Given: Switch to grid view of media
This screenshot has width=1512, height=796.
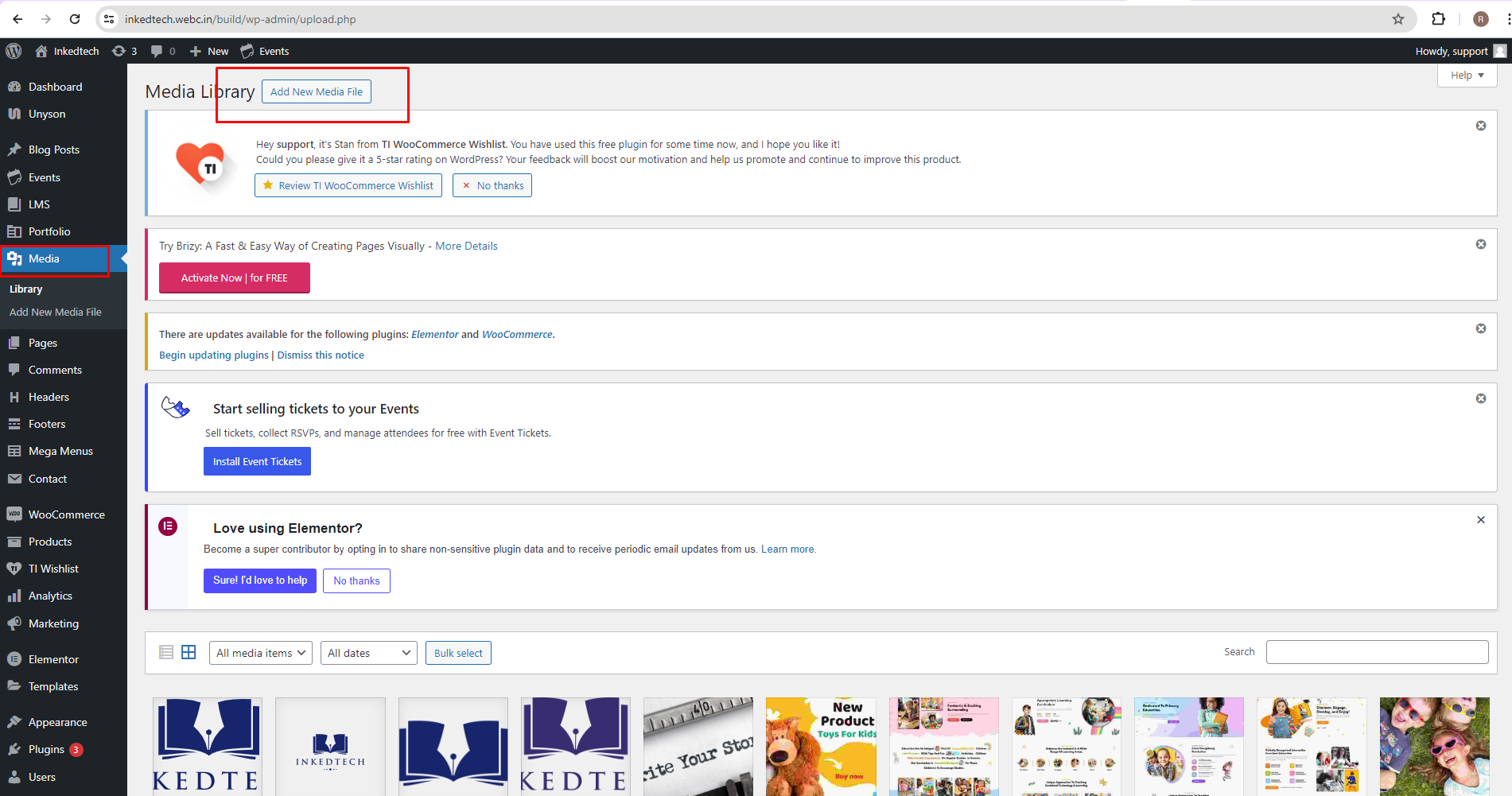Looking at the screenshot, I should tap(189, 652).
